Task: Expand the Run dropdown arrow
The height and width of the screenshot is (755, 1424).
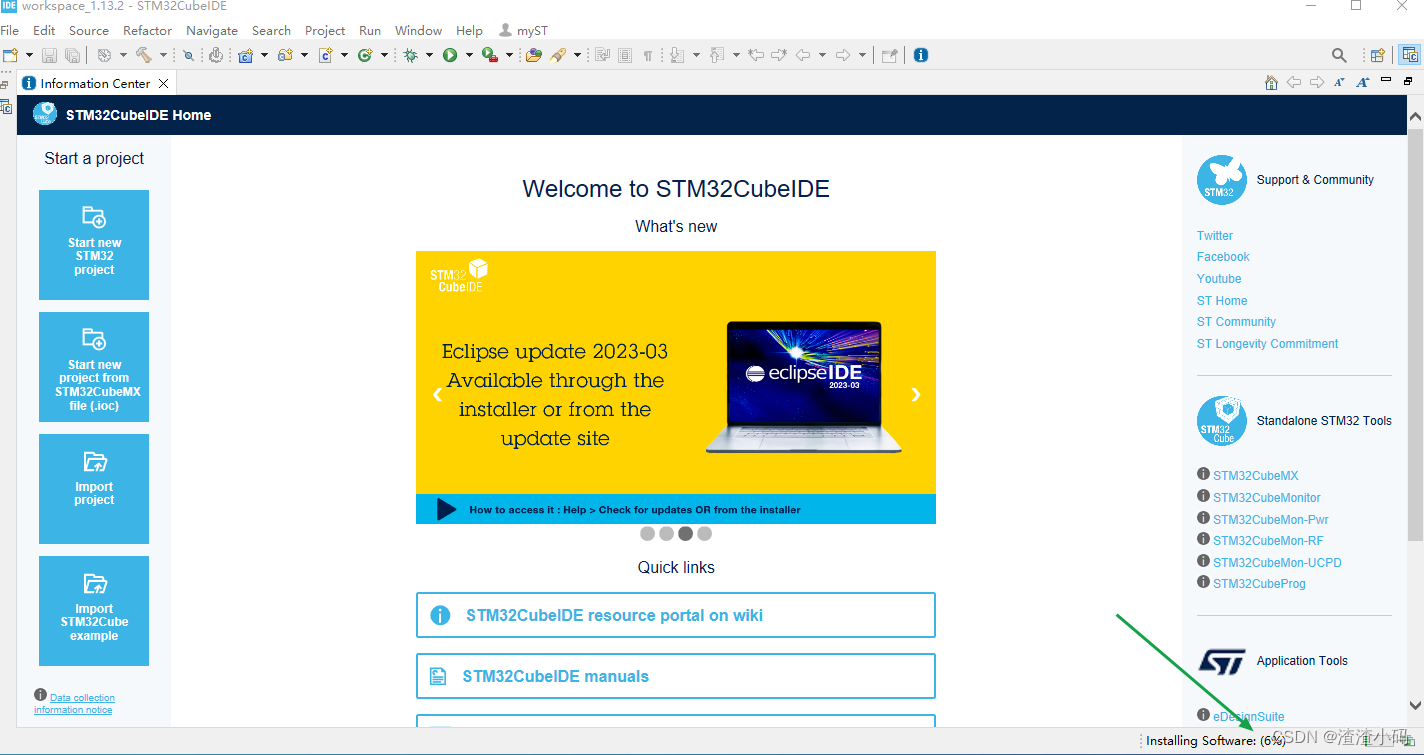Action: pos(469,55)
